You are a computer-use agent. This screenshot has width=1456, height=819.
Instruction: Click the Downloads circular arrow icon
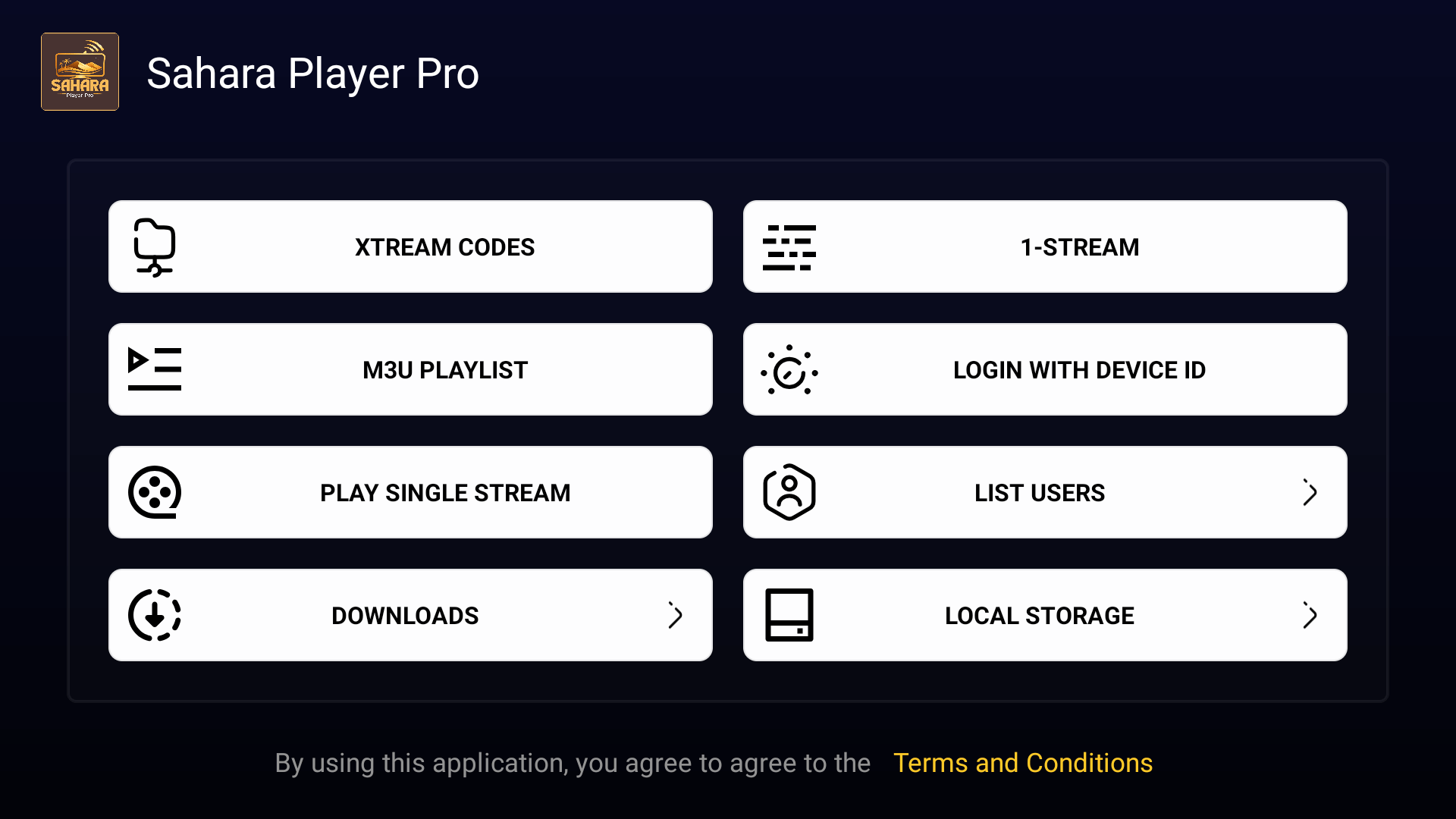click(155, 615)
